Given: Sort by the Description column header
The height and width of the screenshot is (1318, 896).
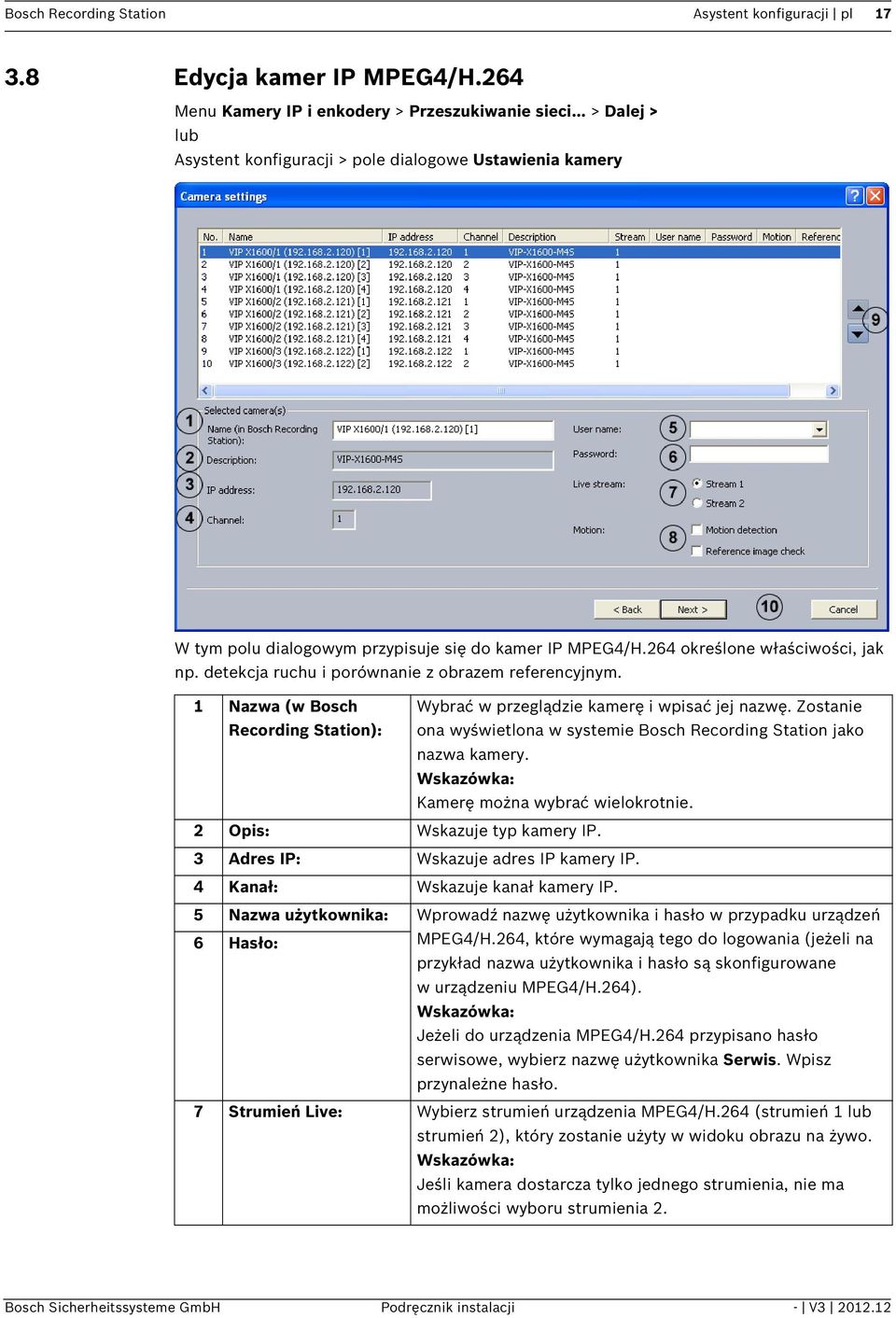Looking at the screenshot, I should coord(557,237).
